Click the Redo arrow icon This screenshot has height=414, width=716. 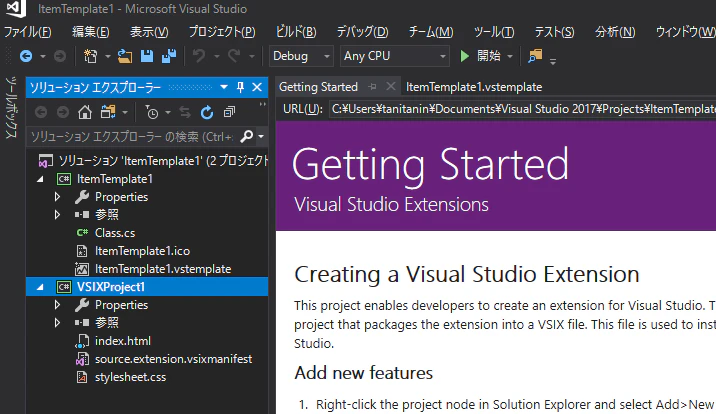click(234, 56)
